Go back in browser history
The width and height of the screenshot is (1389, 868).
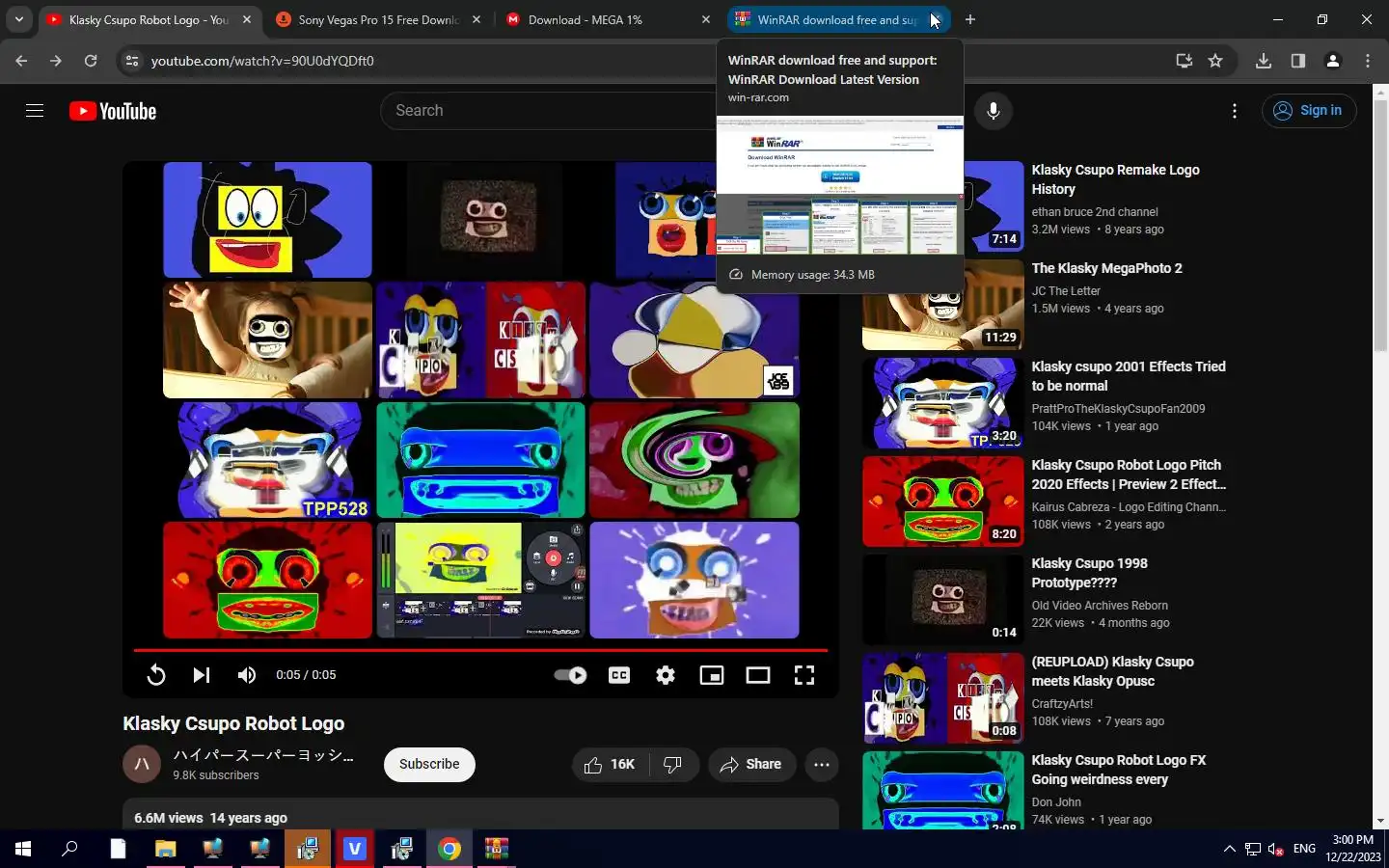[x=21, y=61]
